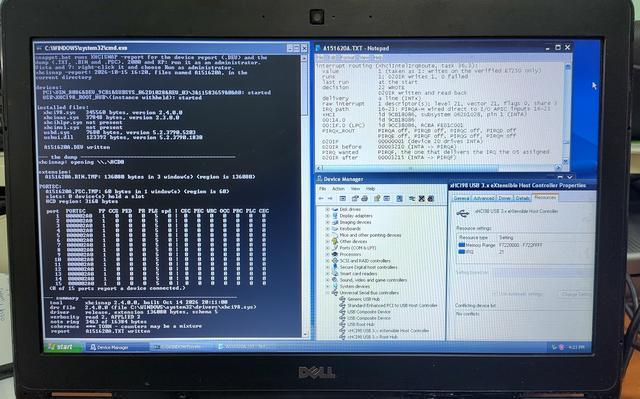The width and height of the screenshot is (640, 399).
Task: Expand Sound, video and game controllers node
Action: coord(327,280)
